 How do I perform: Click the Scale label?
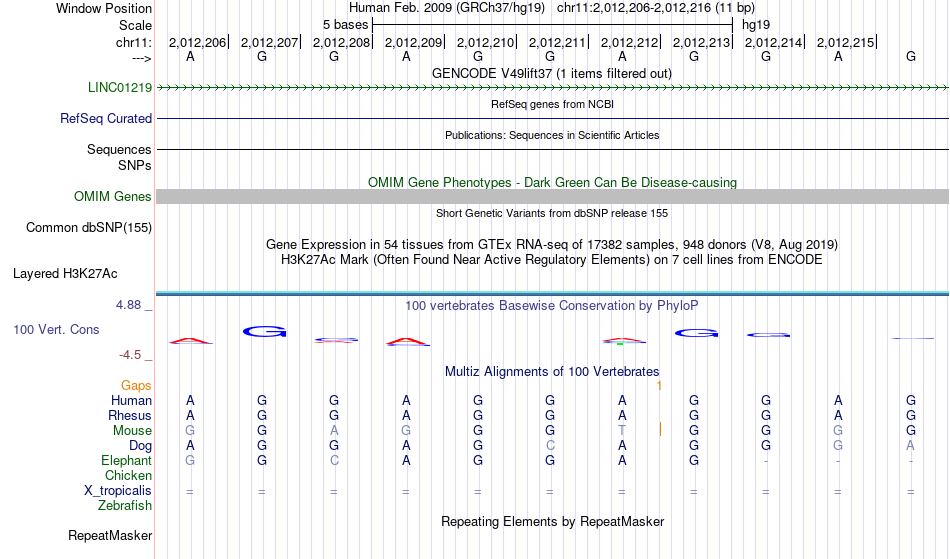coord(136,25)
